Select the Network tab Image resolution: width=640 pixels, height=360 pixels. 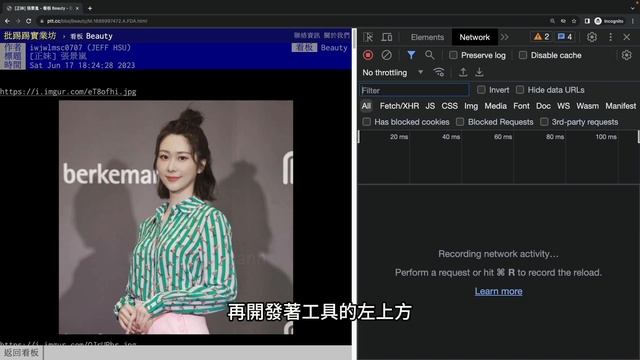click(474, 37)
